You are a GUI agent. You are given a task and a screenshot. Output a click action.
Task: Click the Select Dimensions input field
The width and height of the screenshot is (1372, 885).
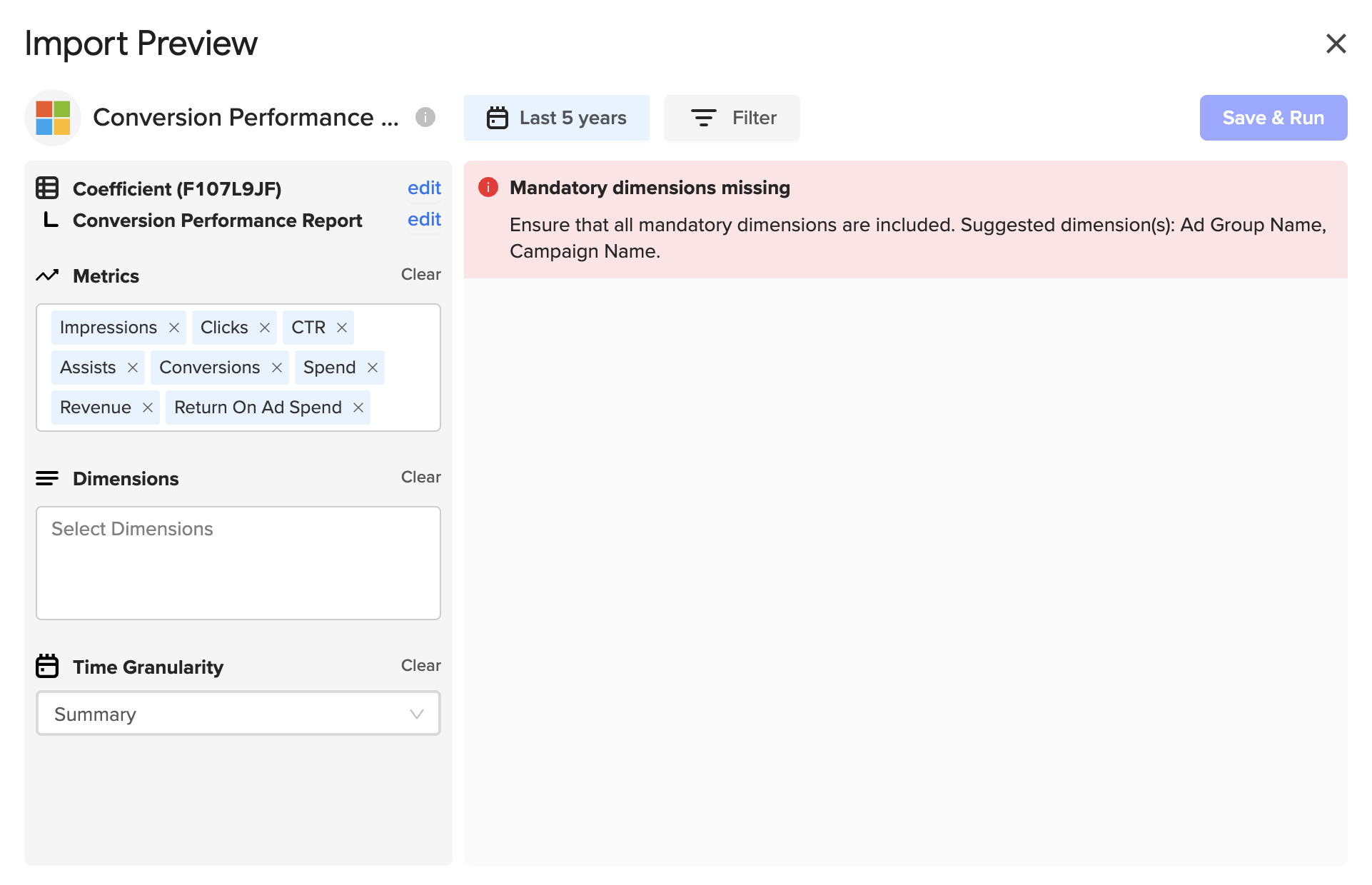click(238, 562)
